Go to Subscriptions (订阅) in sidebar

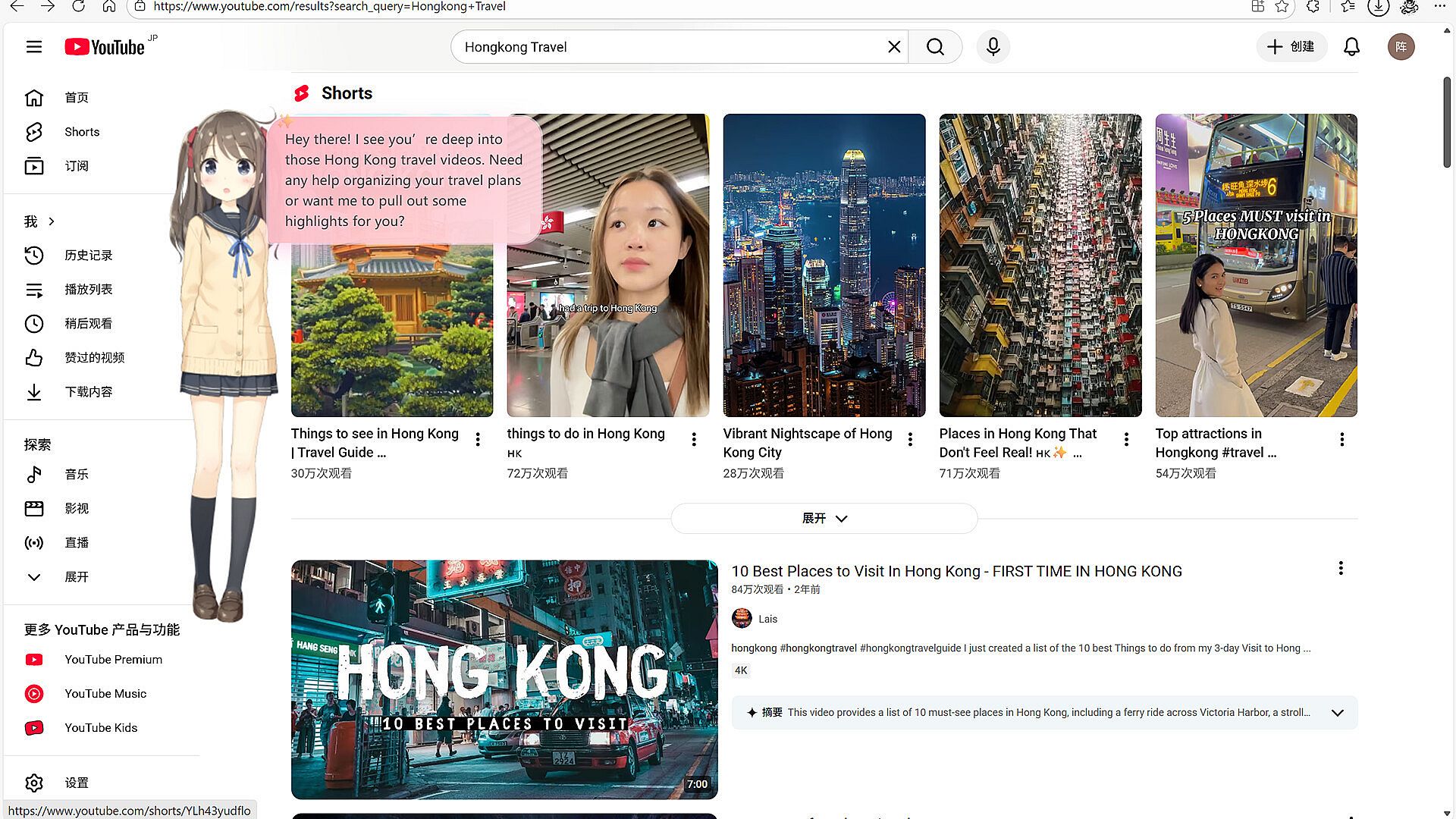click(76, 166)
